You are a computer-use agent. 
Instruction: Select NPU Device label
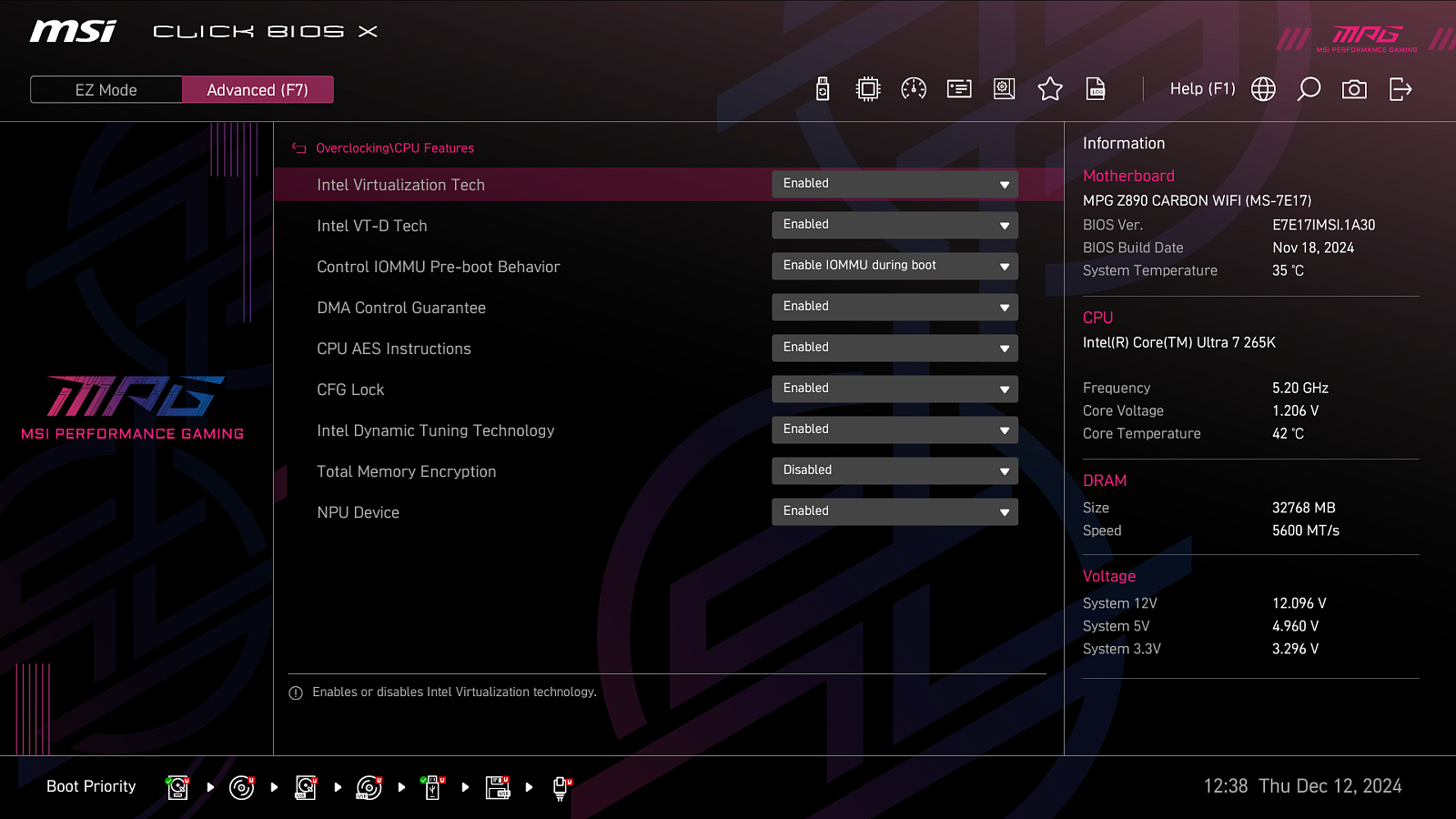(359, 512)
